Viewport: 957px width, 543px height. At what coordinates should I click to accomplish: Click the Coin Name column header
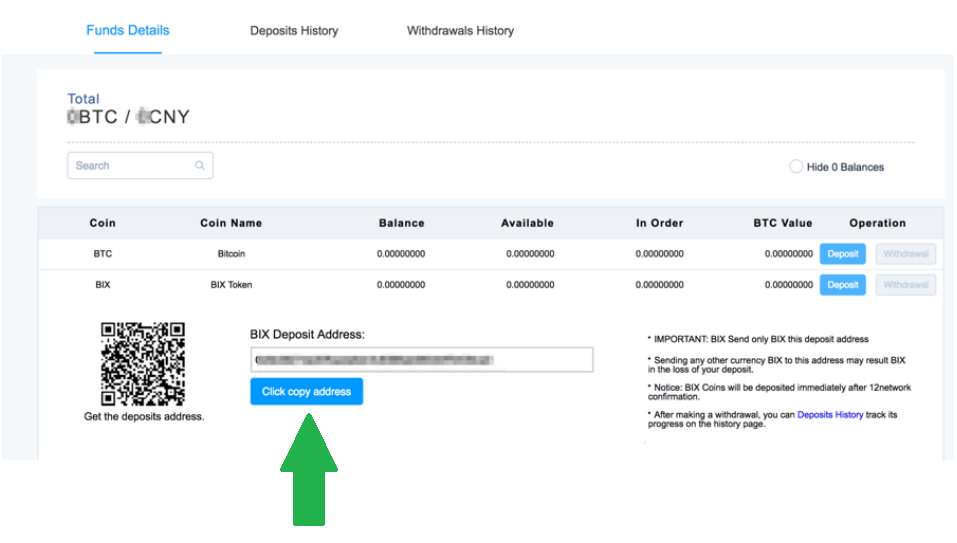[x=231, y=223]
